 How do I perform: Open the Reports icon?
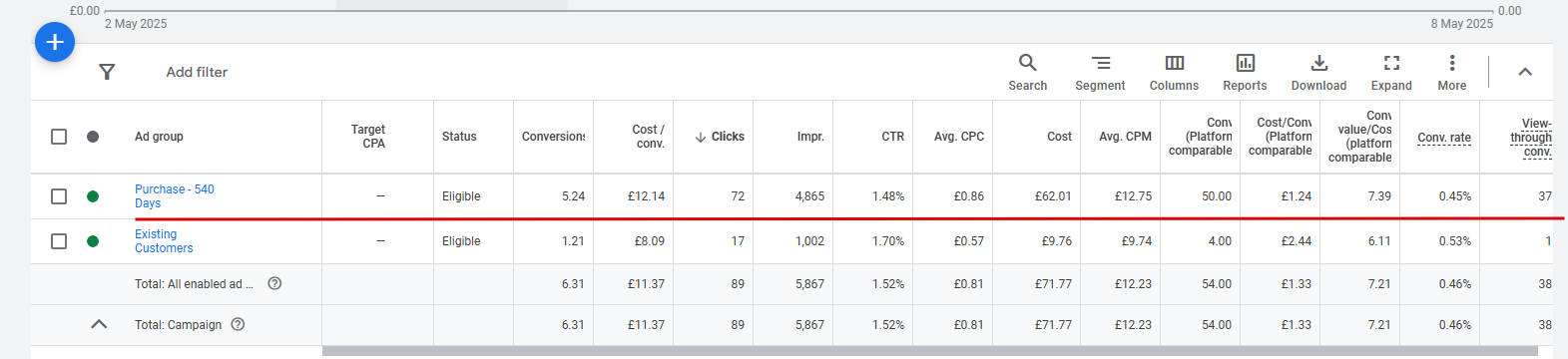click(x=1245, y=73)
